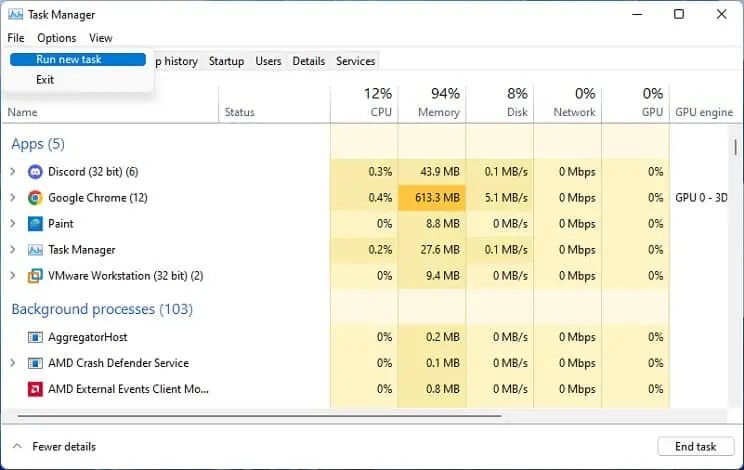This screenshot has height=470, width=744.
Task: Switch to the Details tab
Action: (308, 61)
